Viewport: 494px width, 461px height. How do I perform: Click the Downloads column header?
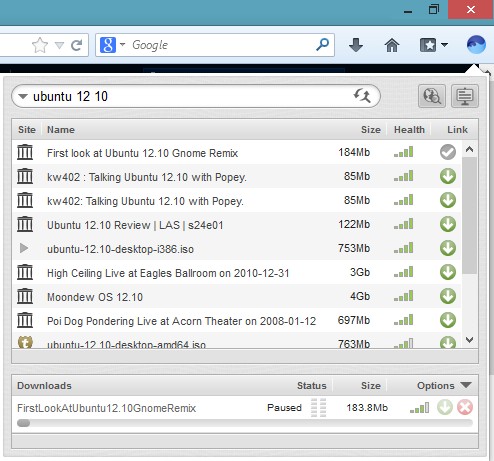pos(44,386)
